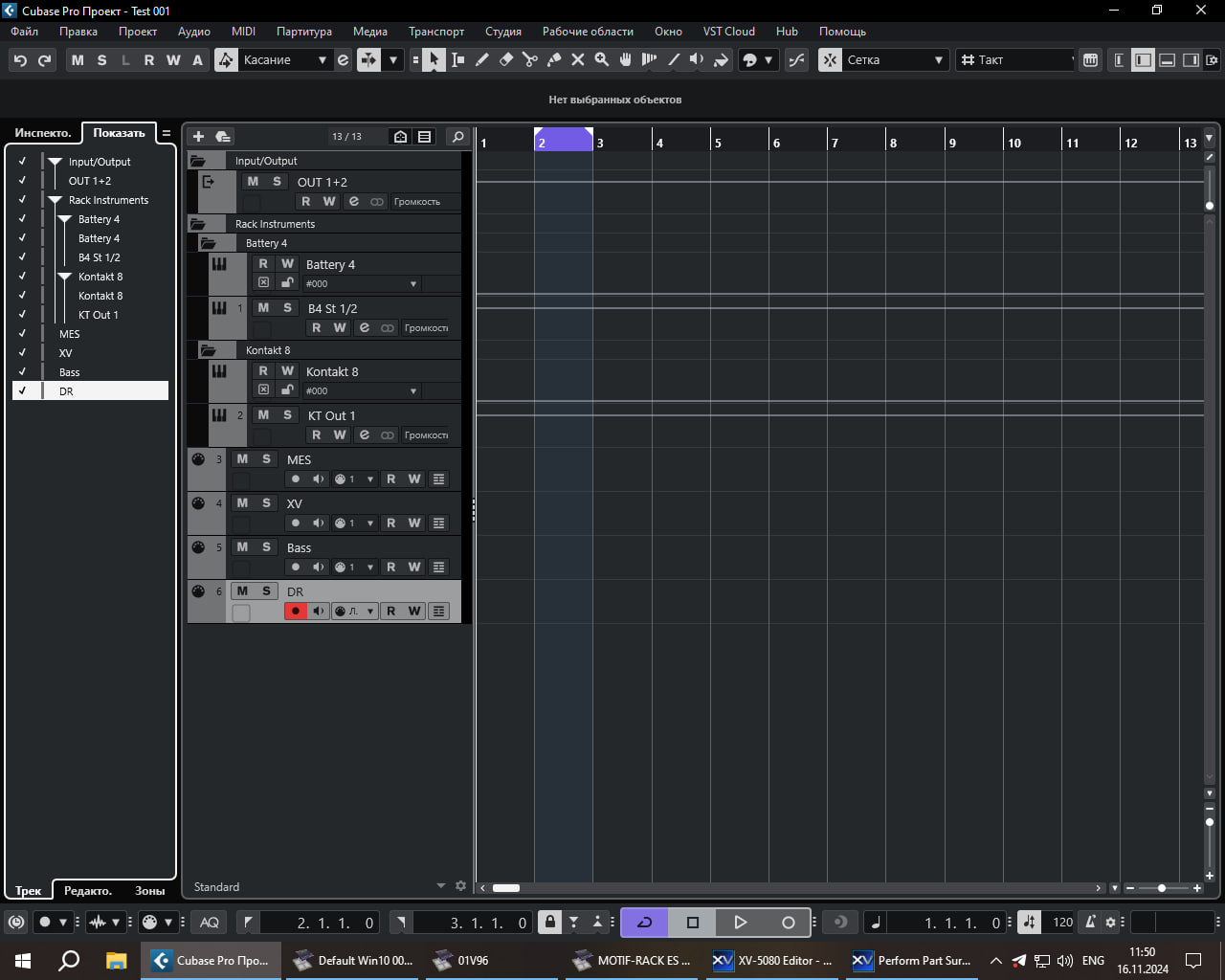Select the Object Selection arrow tool
1225x980 pixels.
[434, 60]
